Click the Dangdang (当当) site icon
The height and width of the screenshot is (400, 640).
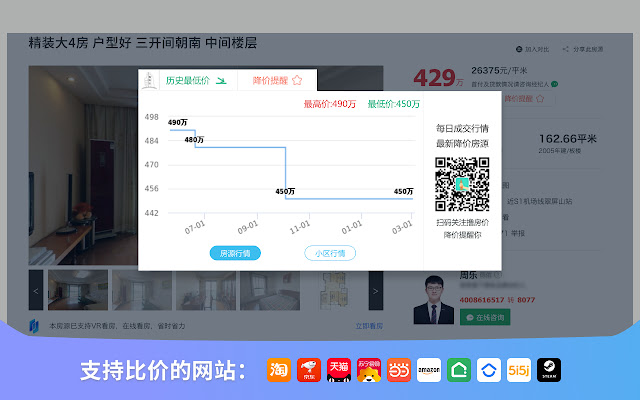coord(399,370)
